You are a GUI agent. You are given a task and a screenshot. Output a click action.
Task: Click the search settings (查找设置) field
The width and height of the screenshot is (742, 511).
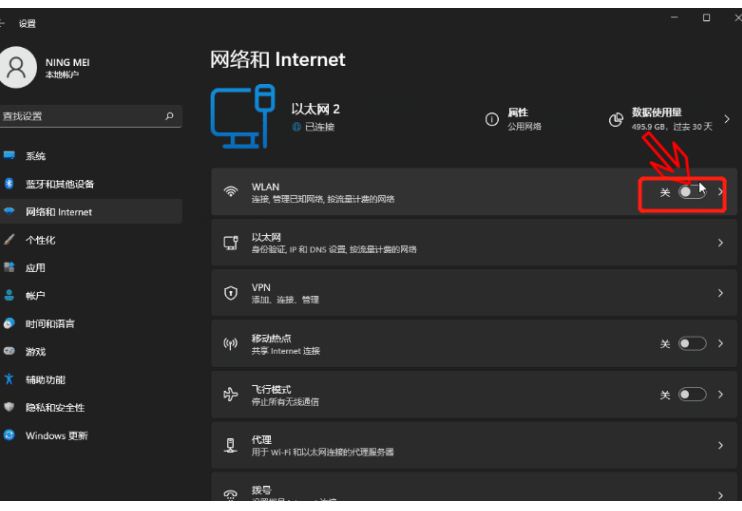pyautogui.click(x=80, y=116)
